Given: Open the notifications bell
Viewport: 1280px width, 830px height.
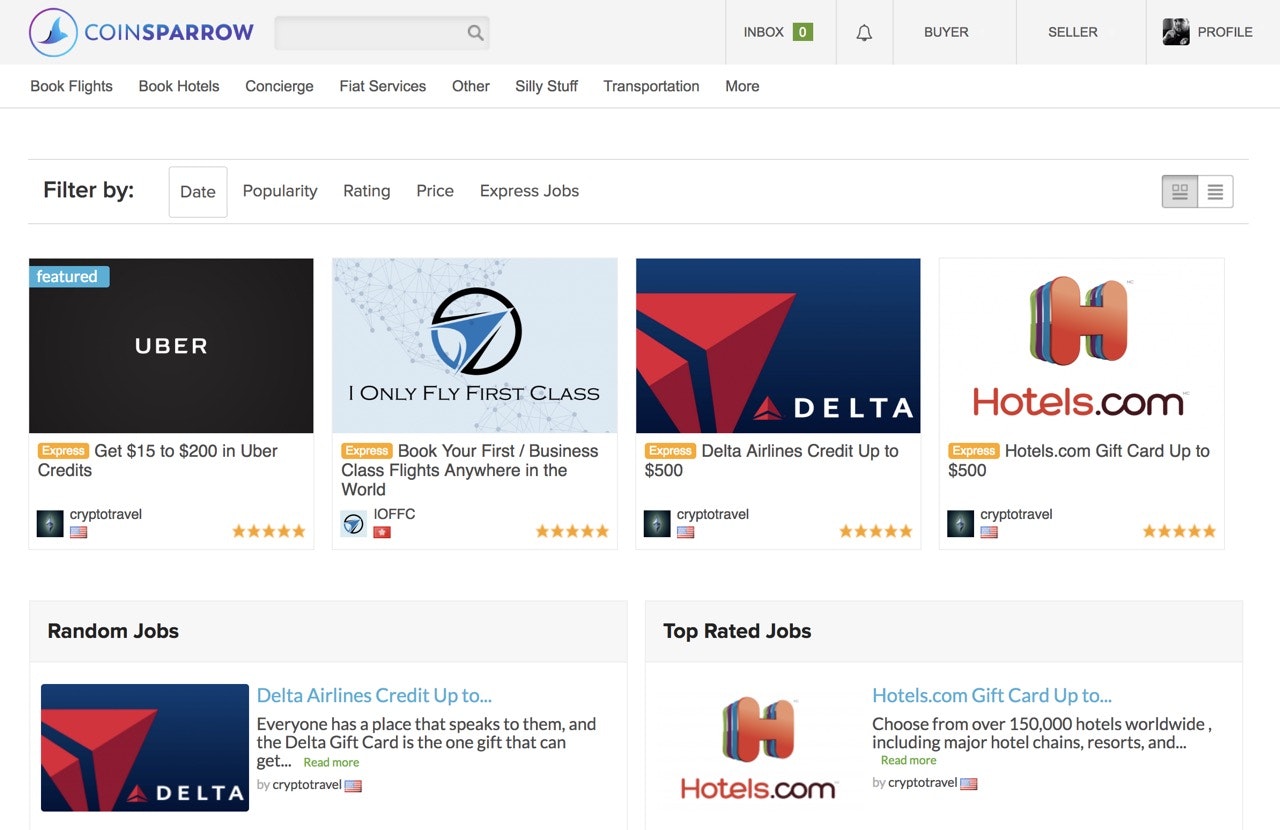Looking at the screenshot, I should pos(864,32).
